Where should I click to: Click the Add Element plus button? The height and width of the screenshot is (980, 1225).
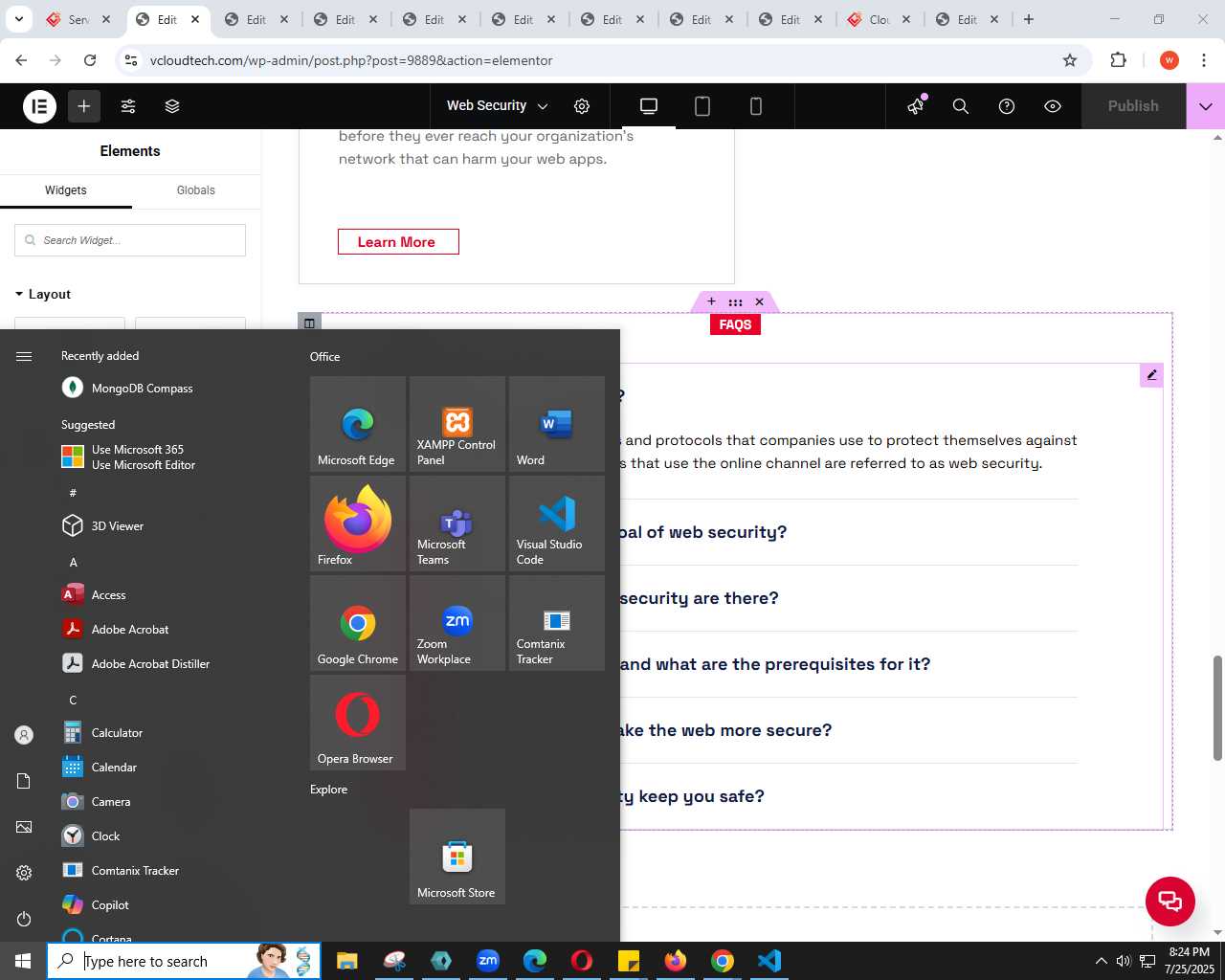(x=84, y=106)
